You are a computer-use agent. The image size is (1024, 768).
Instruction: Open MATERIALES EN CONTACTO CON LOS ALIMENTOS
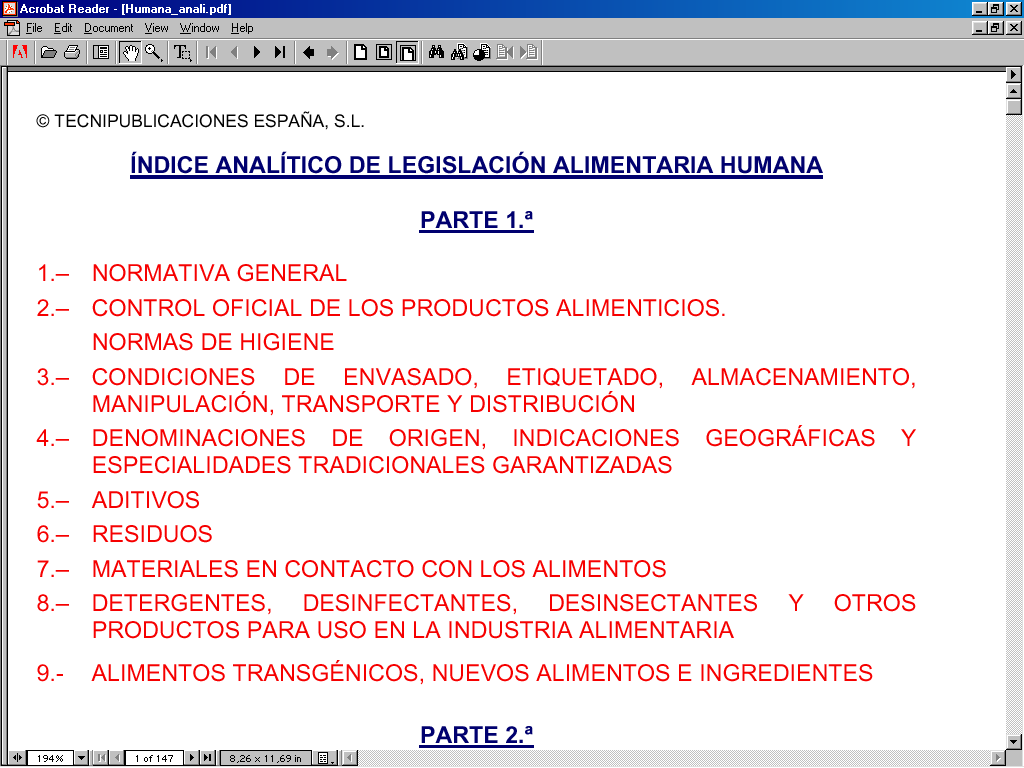click(379, 568)
